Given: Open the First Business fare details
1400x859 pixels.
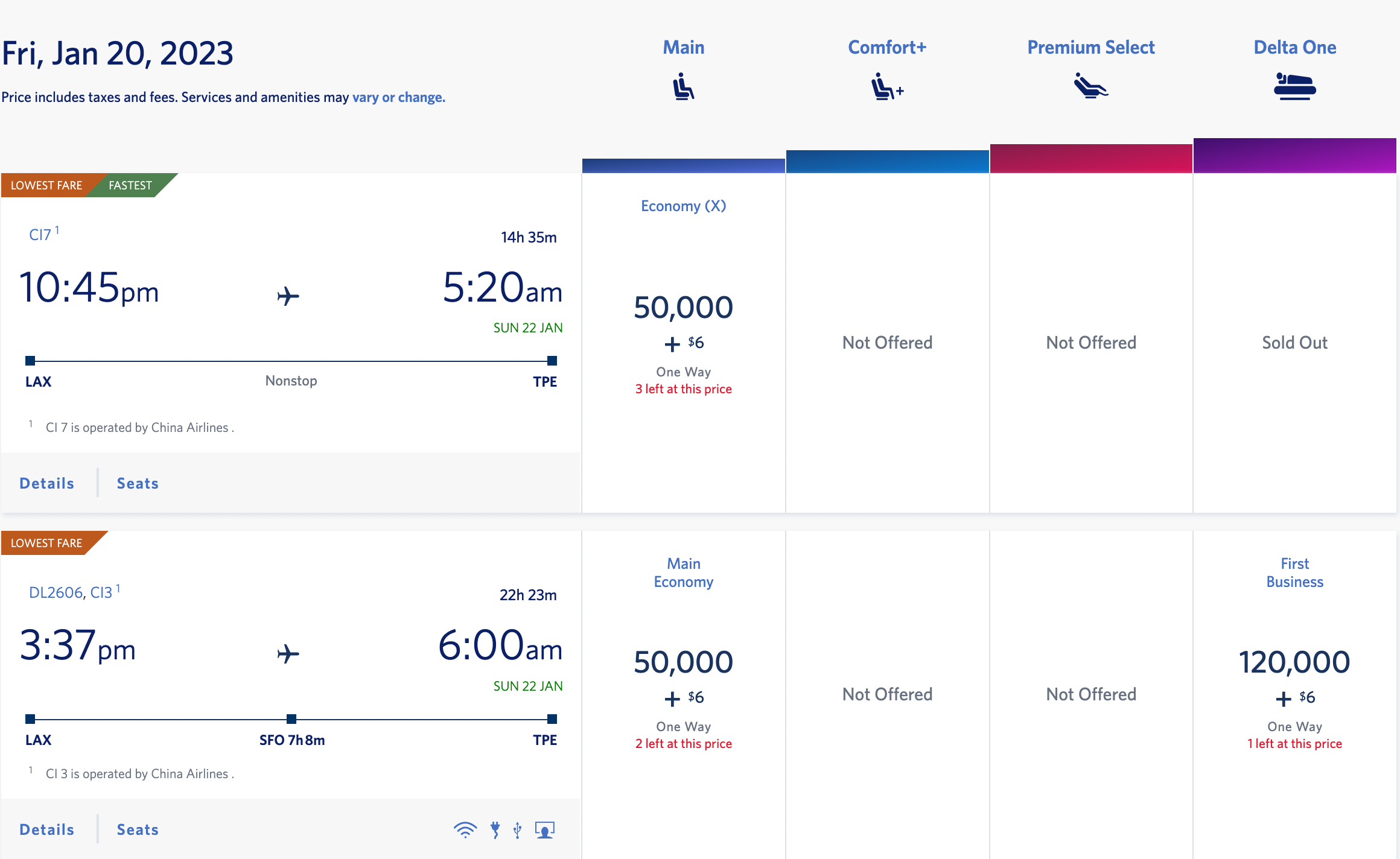Looking at the screenshot, I should pyautogui.click(x=1294, y=572).
